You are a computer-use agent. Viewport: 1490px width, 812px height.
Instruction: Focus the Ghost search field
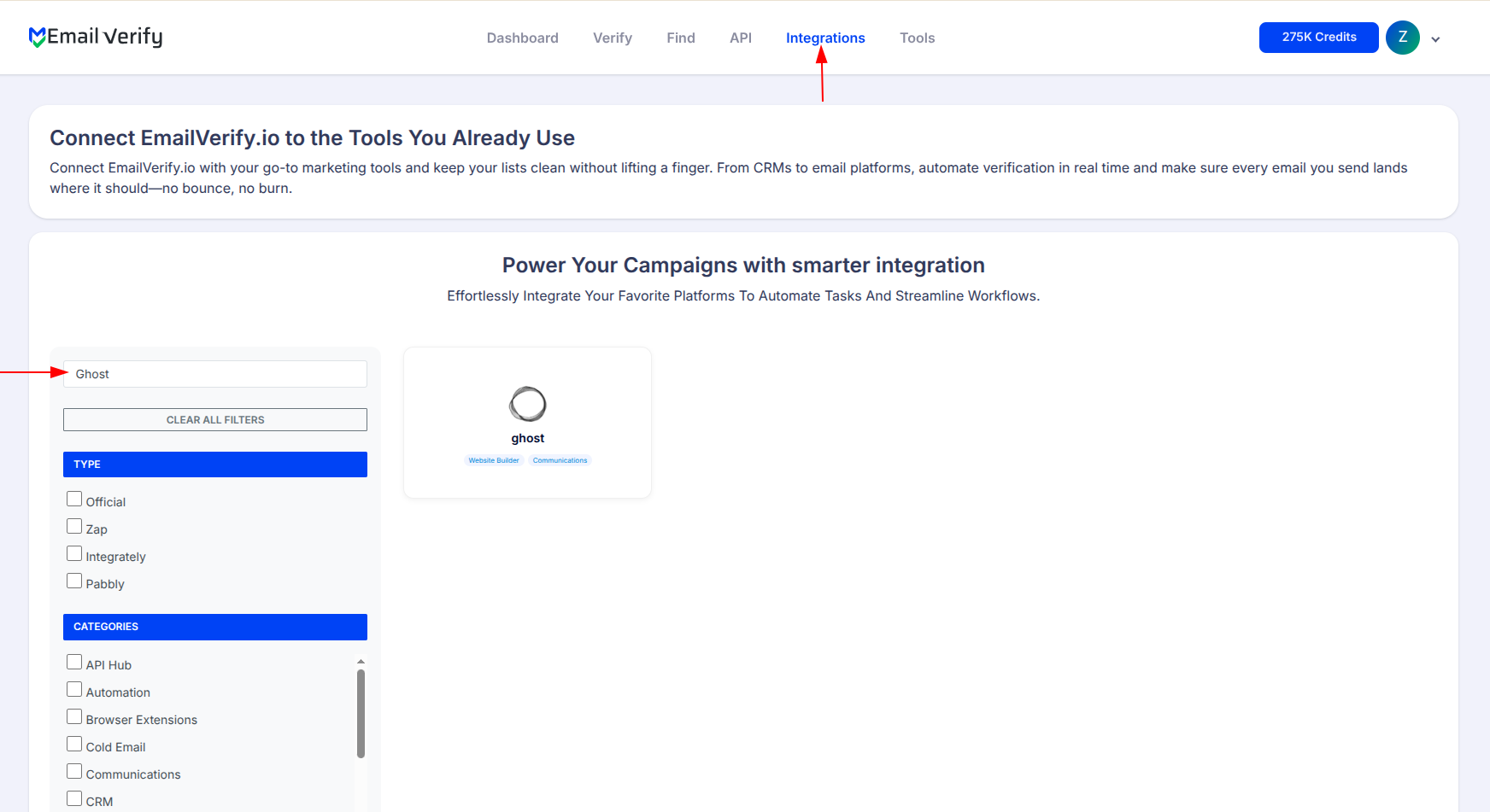point(215,374)
